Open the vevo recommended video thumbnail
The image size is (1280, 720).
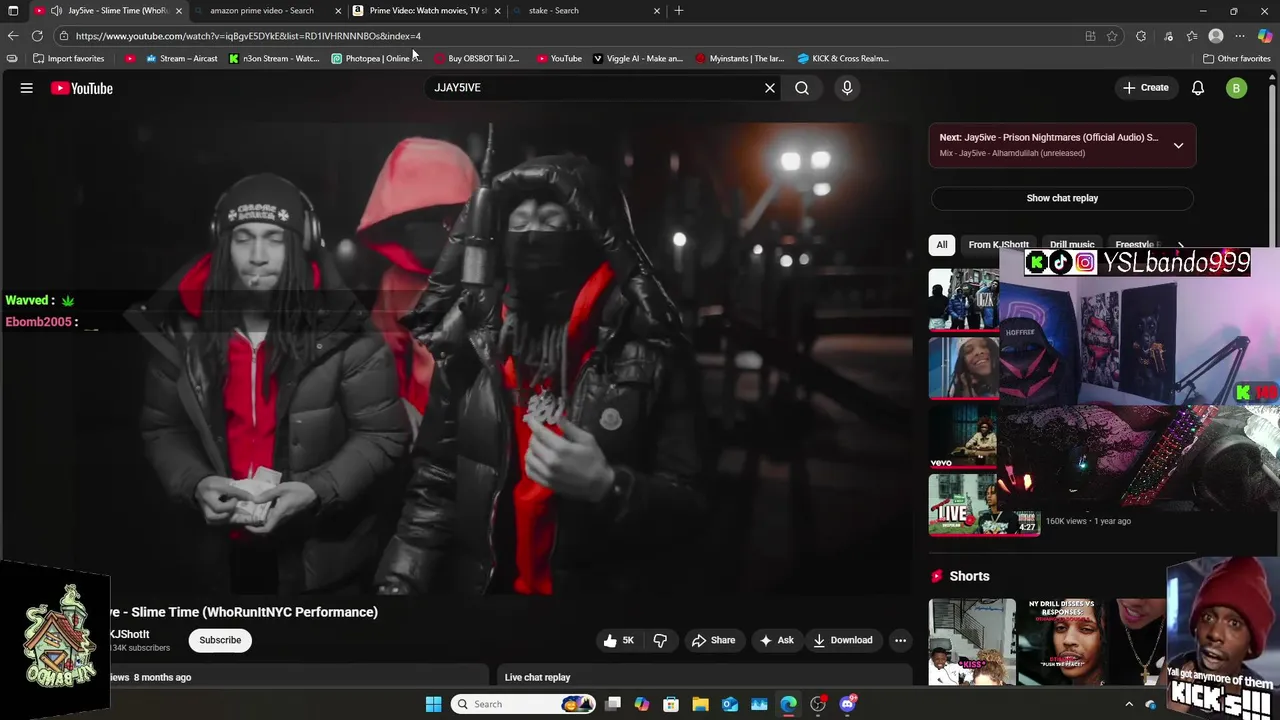(963, 437)
